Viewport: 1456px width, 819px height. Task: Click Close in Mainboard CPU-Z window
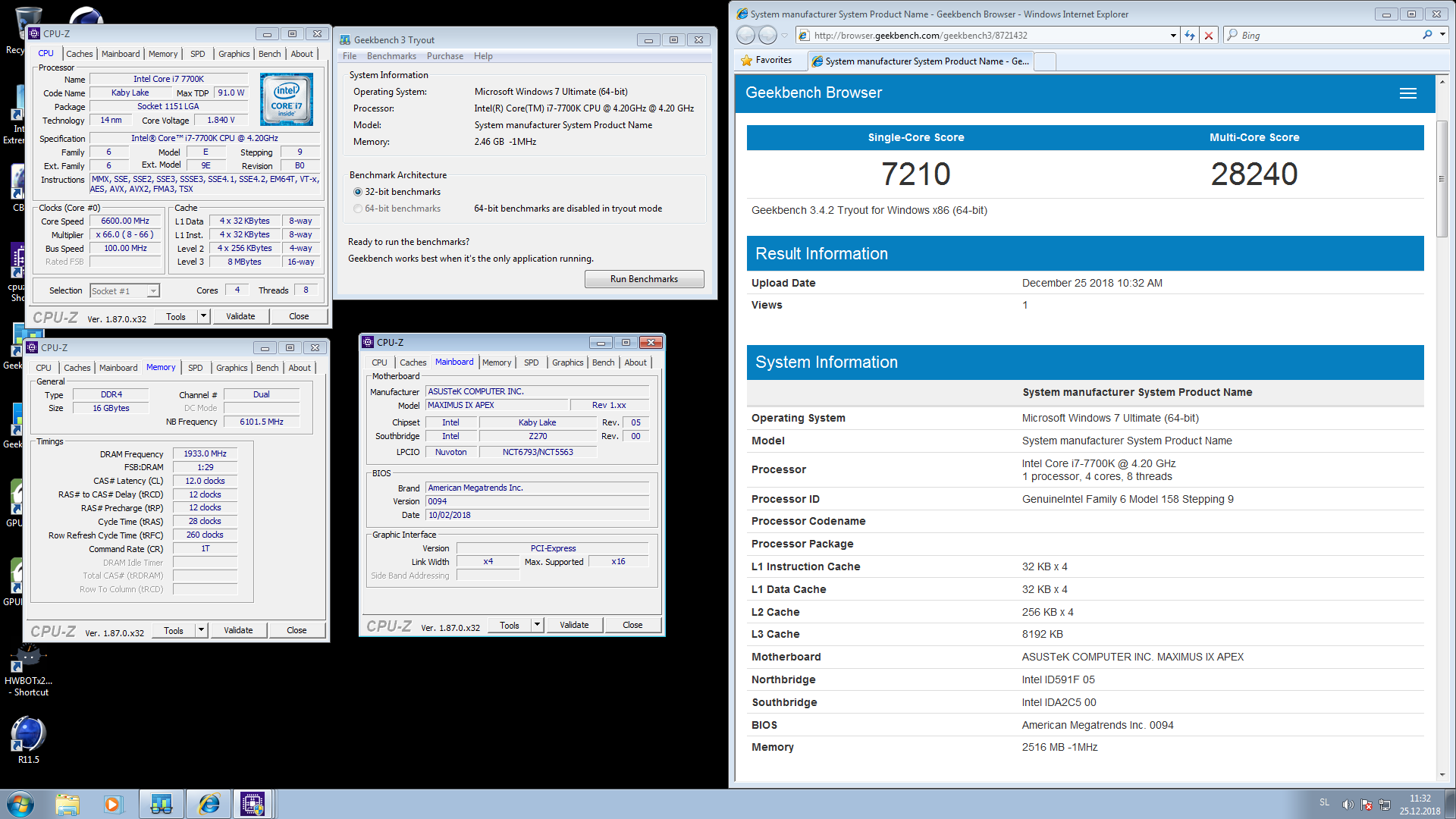coord(632,625)
